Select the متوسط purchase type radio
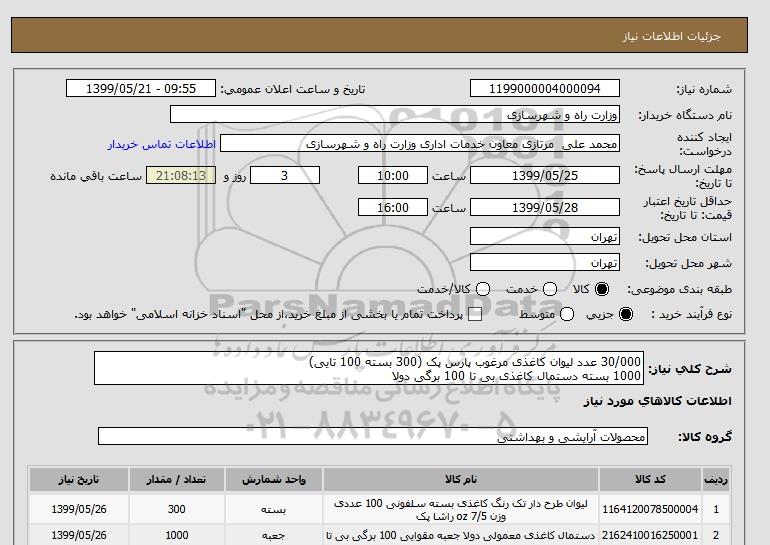 coord(567,314)
